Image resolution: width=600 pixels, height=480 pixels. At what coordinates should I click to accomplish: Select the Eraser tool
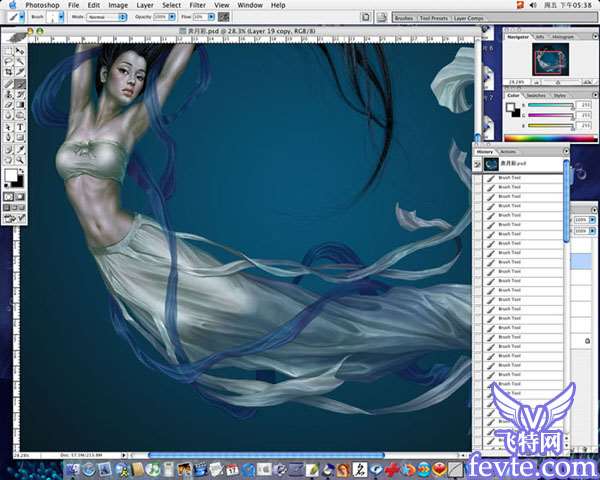click(8, 105)
